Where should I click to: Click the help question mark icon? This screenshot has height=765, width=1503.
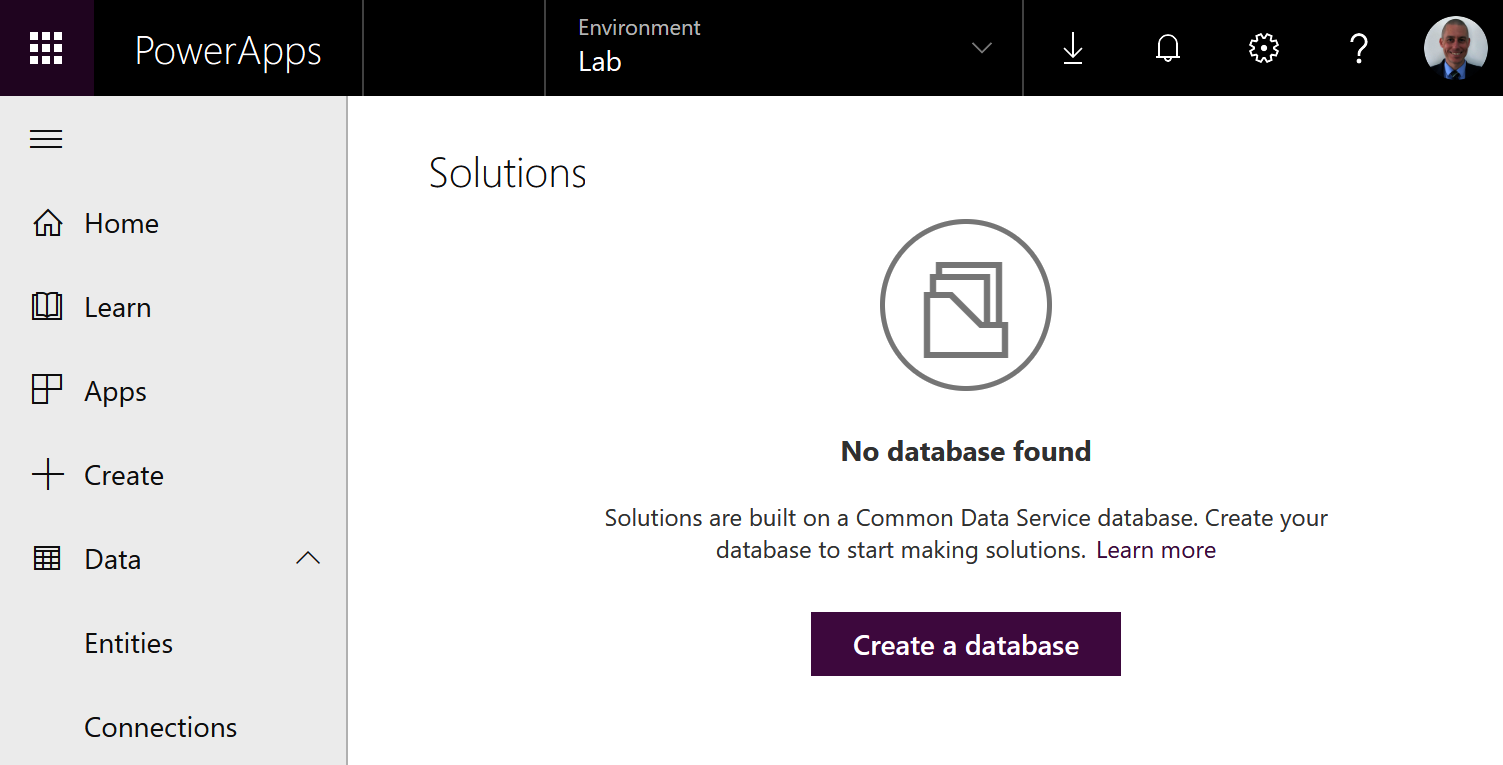1359,48
